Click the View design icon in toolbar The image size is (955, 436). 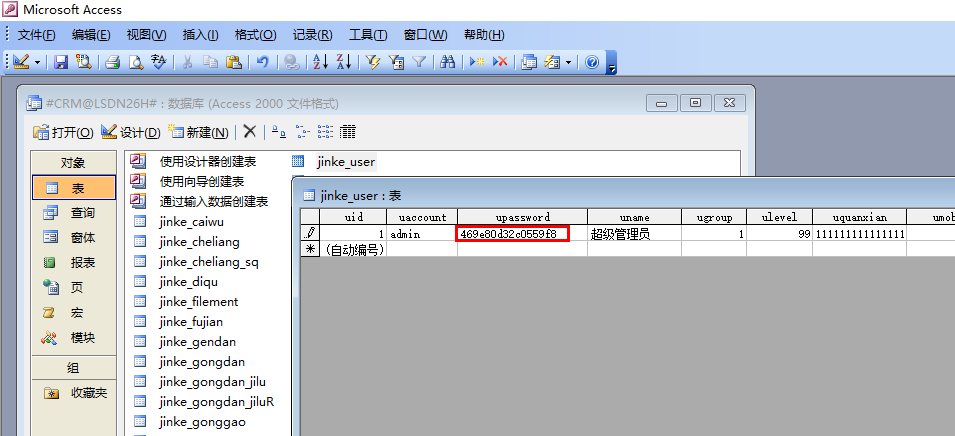pos(21,62)
